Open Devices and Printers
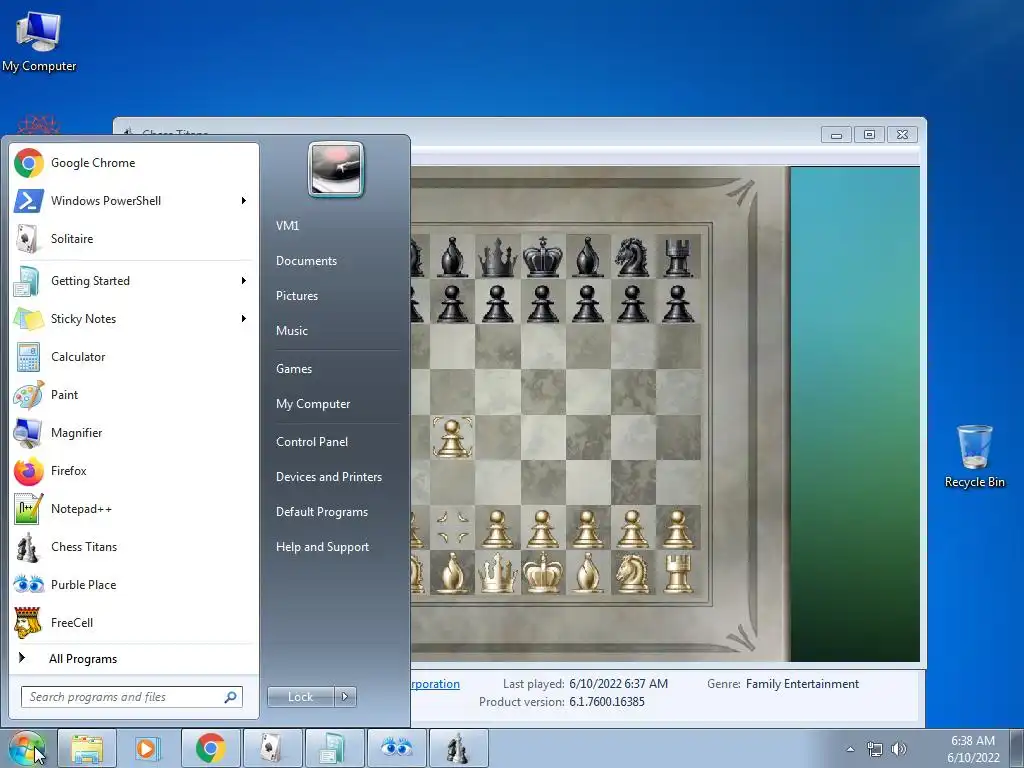Viewport: 1024px width, 768px height. click(328, 477)
